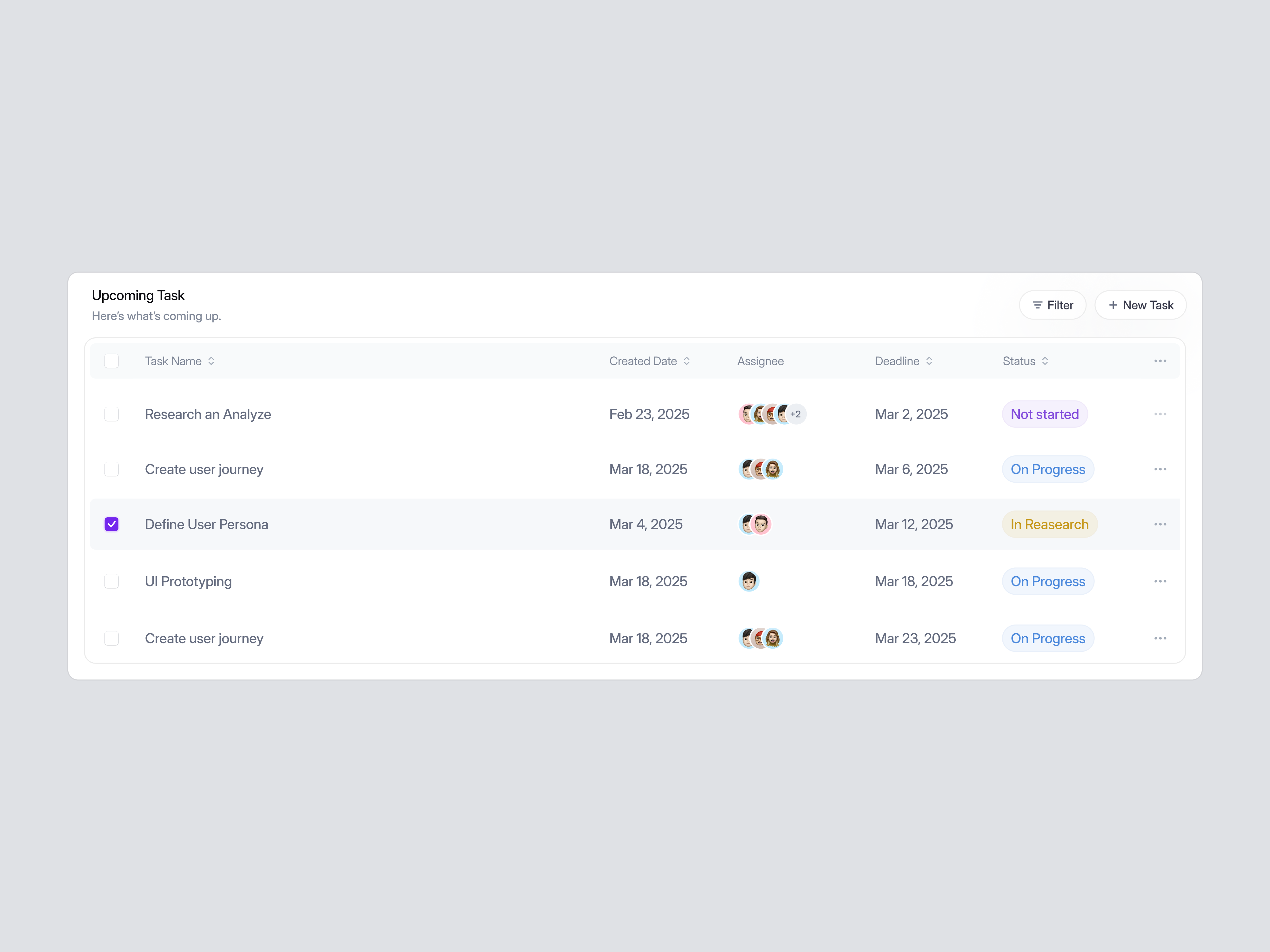
Task: Open the ellipsis menu for Define User Persona
Action: click(1160, 524)
